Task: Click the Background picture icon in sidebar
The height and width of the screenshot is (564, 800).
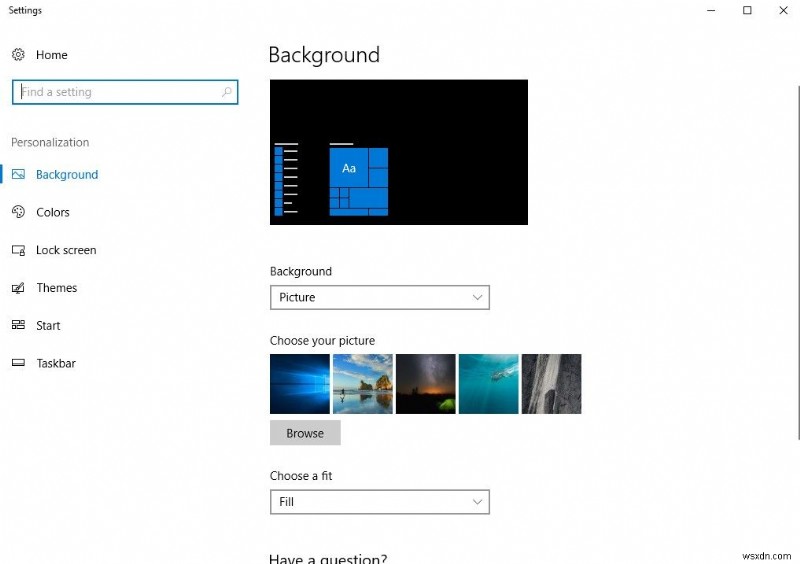Action: (x=18, y=175)
